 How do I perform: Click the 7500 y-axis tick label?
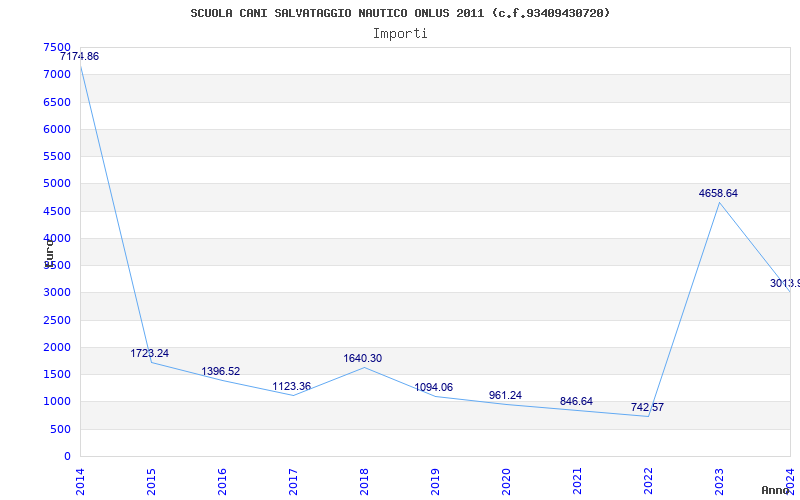click(x=57, y=48)
